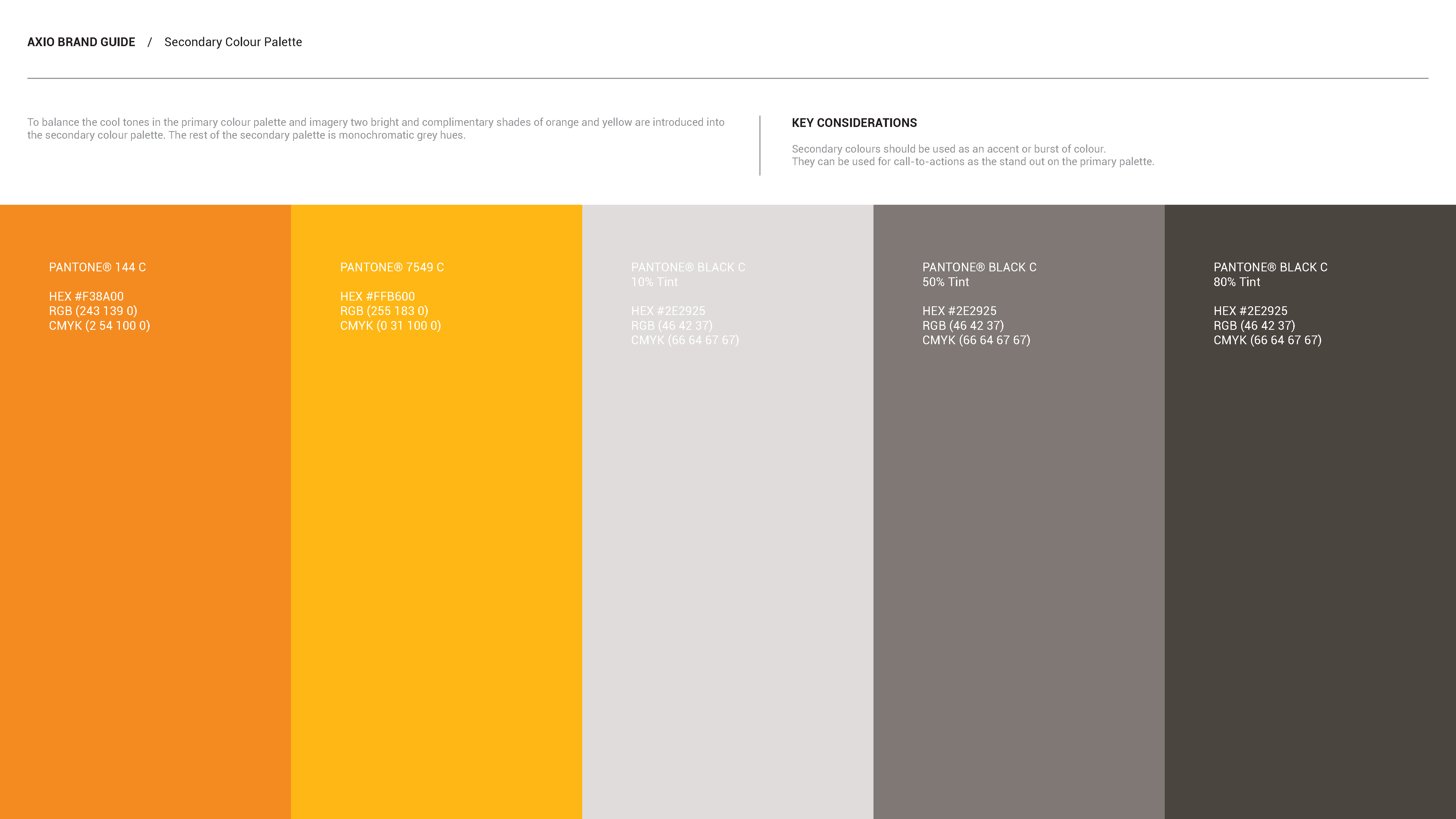The height and width of the screenshot is (819, 1456).
Task: Click the PANTONE® 7549 C label
Action: click(x=392, y=267)
